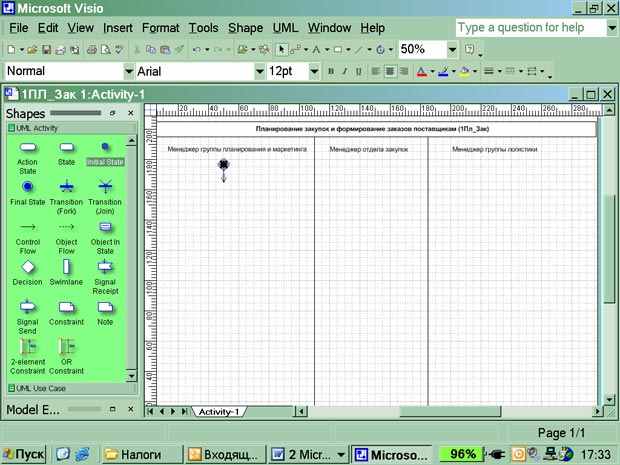Open the 12pt font size dropdown
The width and height of the screenshot is (620, 465).
coord(314,72)
